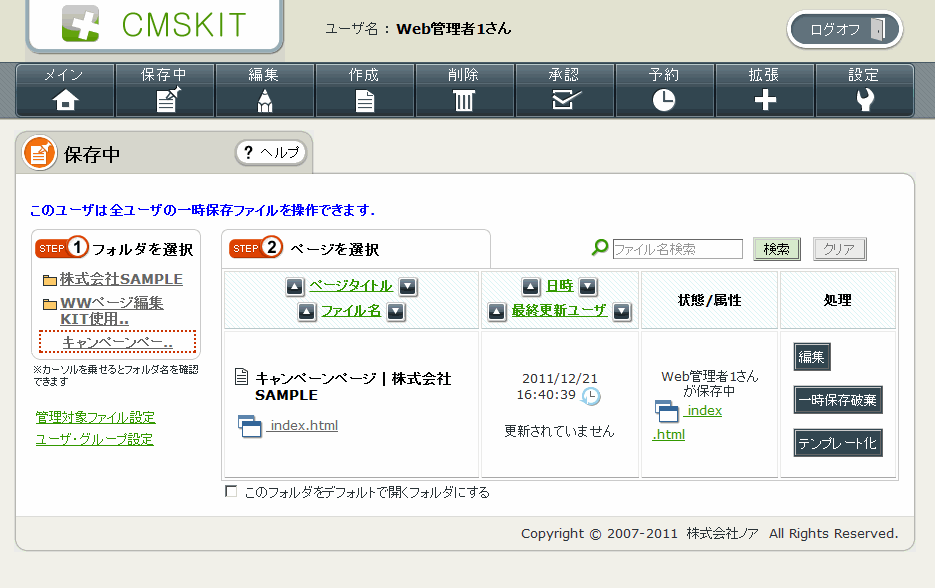
Task: Check the default folder checkbox
Action: click(232, 492)
